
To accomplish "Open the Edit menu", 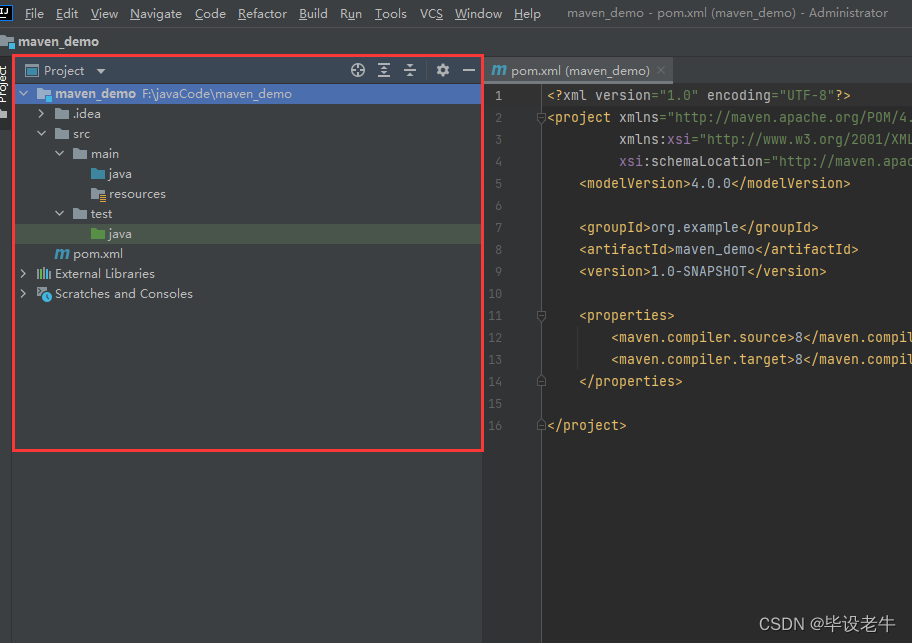I will click(67, 13).
